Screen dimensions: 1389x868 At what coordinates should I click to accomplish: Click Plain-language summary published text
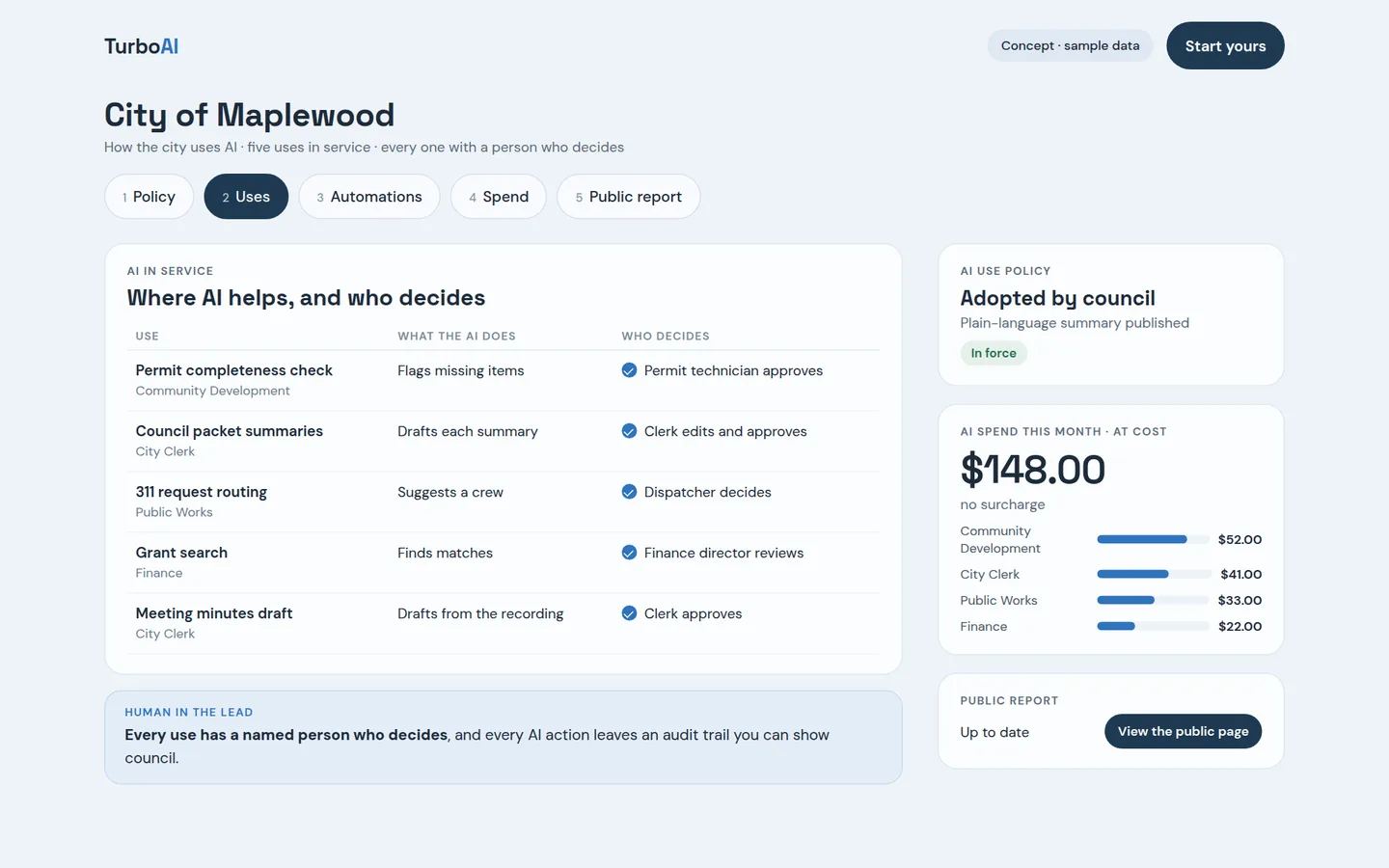coord(1075,323)
